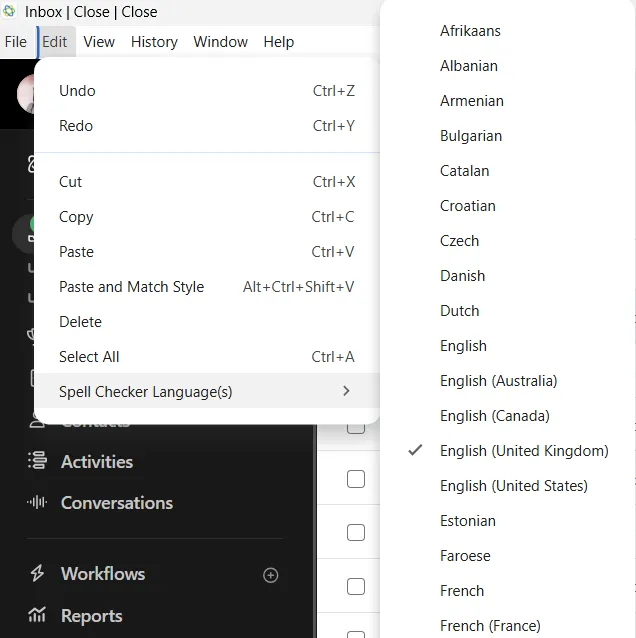Open the File menu

[x=15, y=42]
